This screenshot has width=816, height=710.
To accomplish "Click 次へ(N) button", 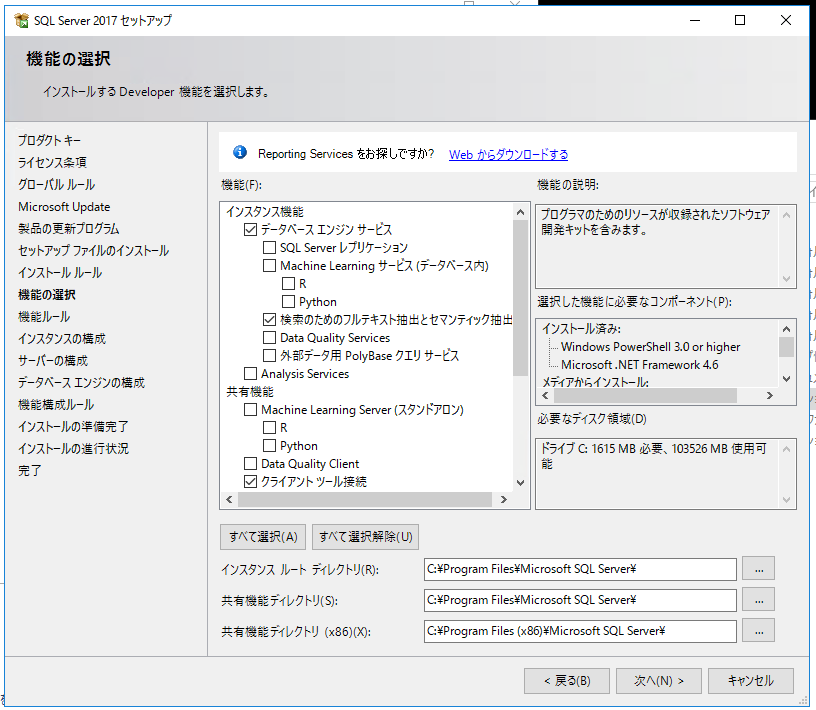I will tap(659, 681).
